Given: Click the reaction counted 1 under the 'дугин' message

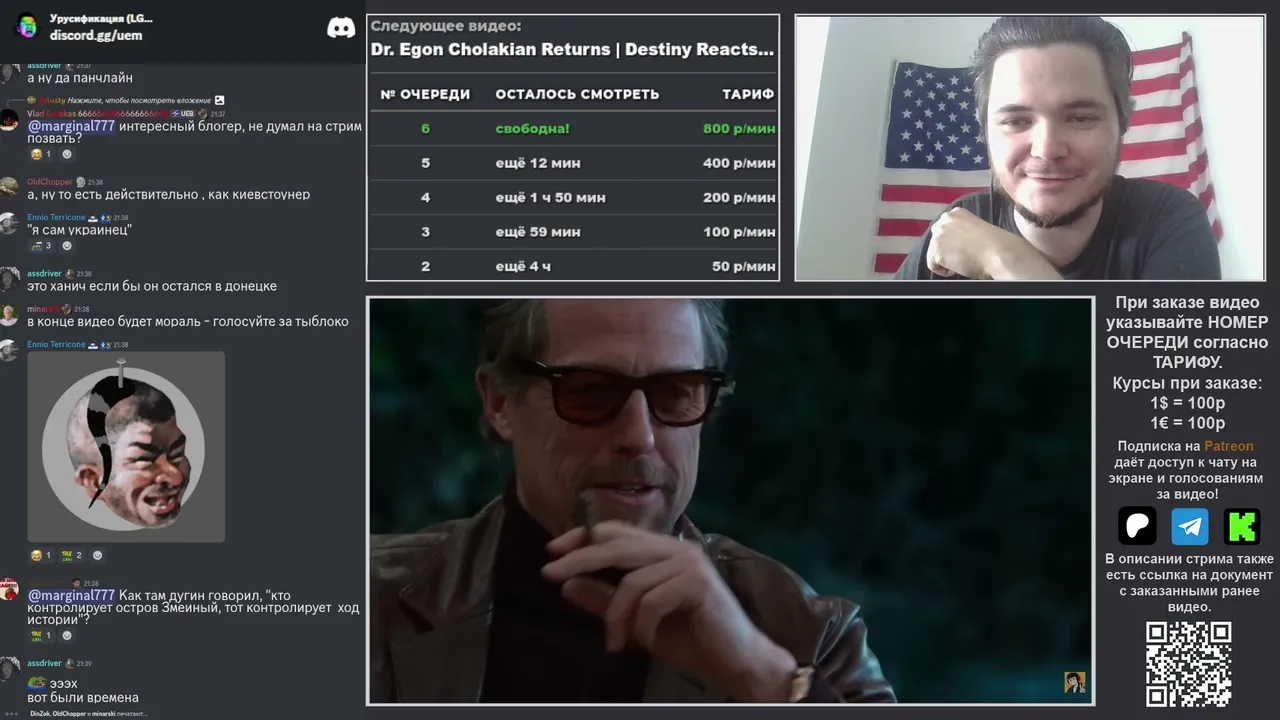Looking at the screenshot, I should [x=42, y=635].
